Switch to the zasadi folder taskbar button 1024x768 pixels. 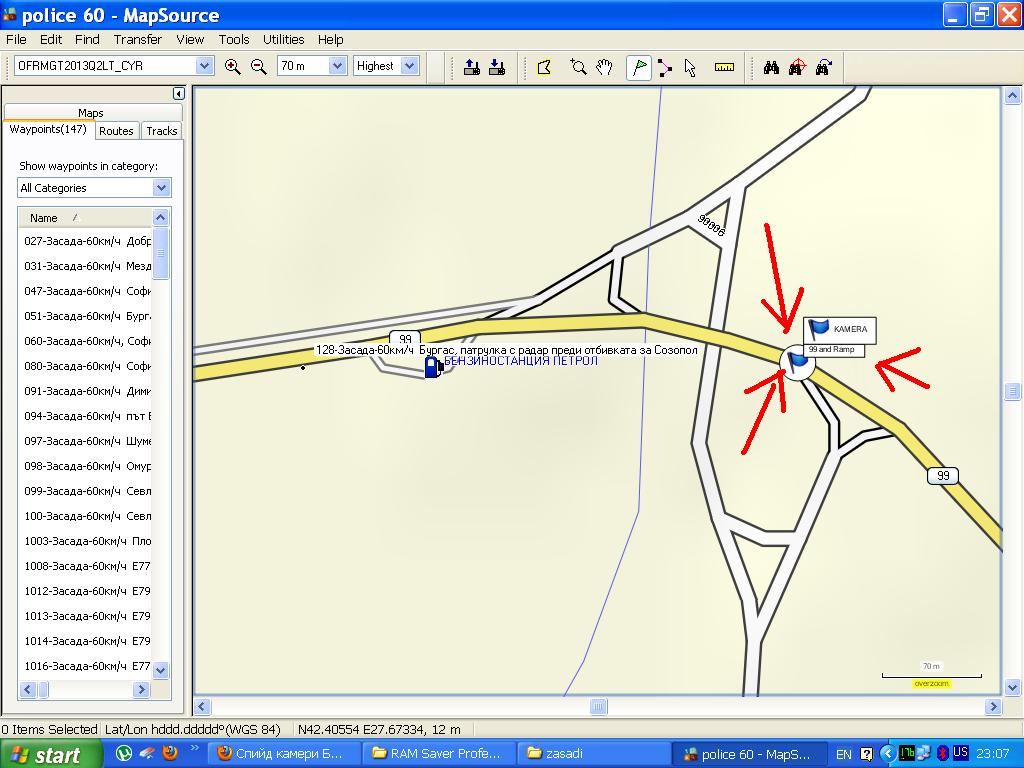pos(594,754)
